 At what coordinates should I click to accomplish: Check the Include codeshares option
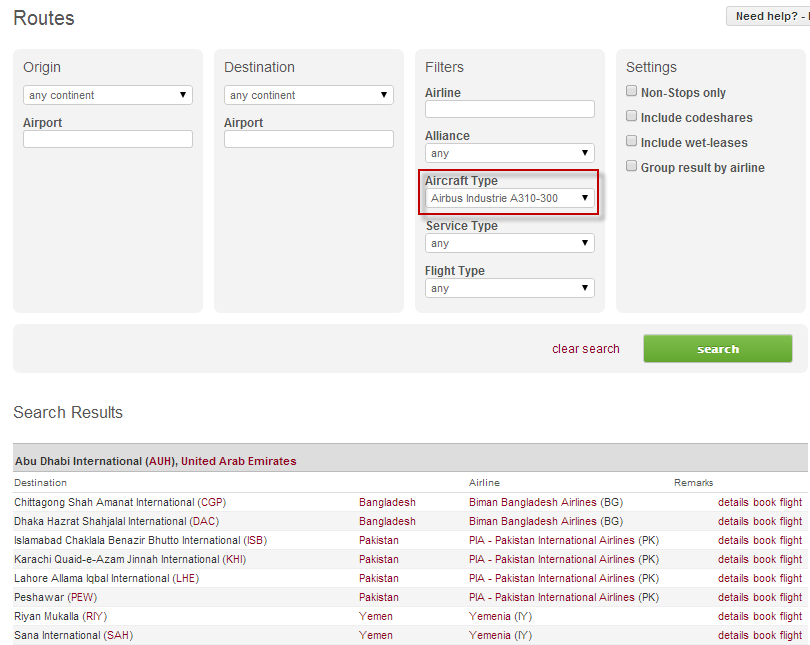click(x=632, y=116)
